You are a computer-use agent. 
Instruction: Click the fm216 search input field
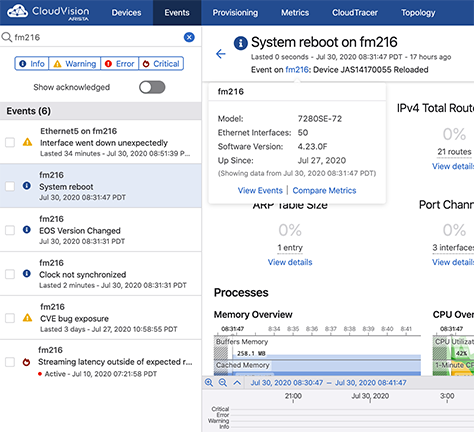point(97,37)
